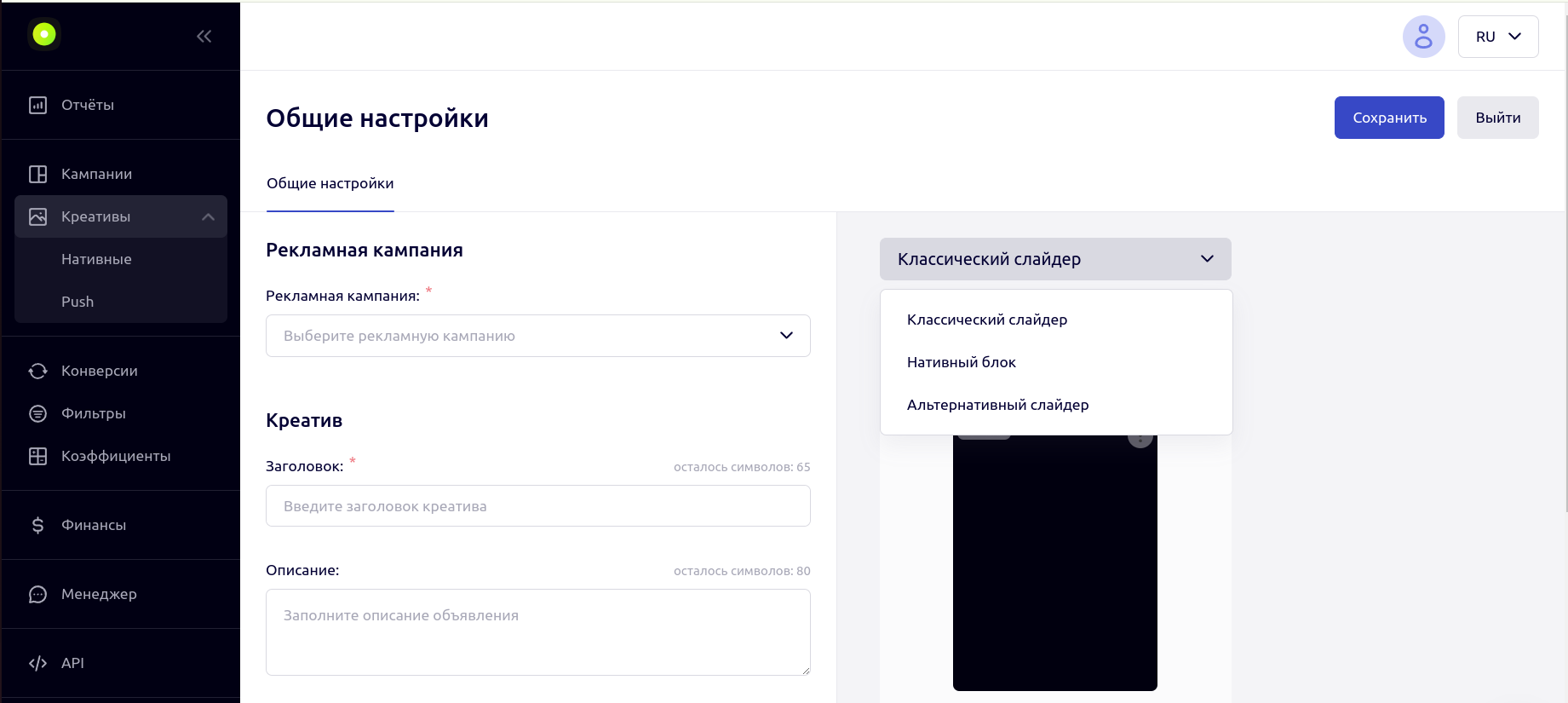This screenshot has width=1568, height=703.
Task: Click the Фильтры filter icon
Action: coord(37,413)
